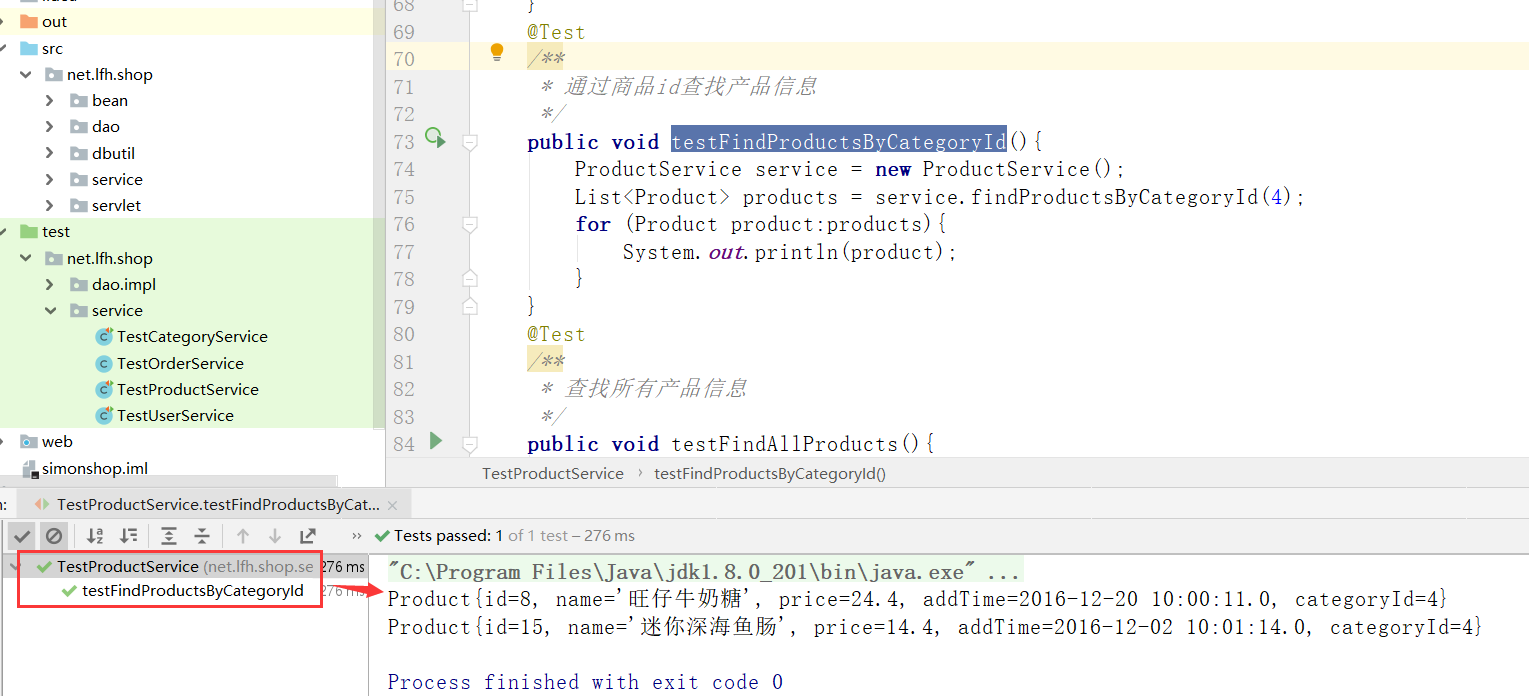Click System.out.println(product) statement
The height and width of the screenshot is (696, 1529).
(x=790, y=252)
